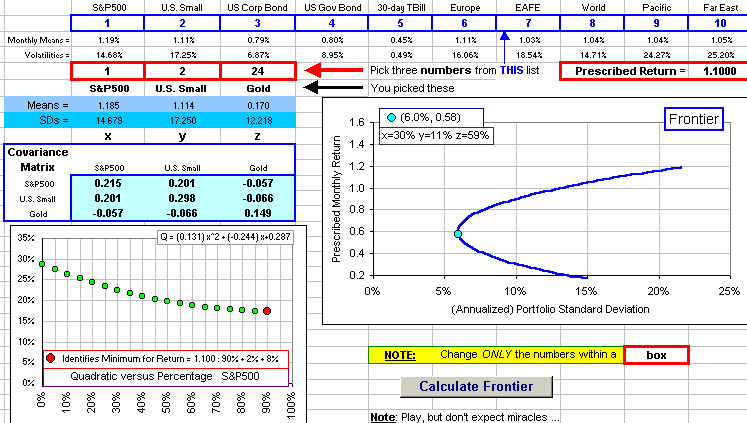This screenshot has height=423, width=747.
Task: Click asset number 4 under US Gov Bond
Action: (x=332, y=23)
